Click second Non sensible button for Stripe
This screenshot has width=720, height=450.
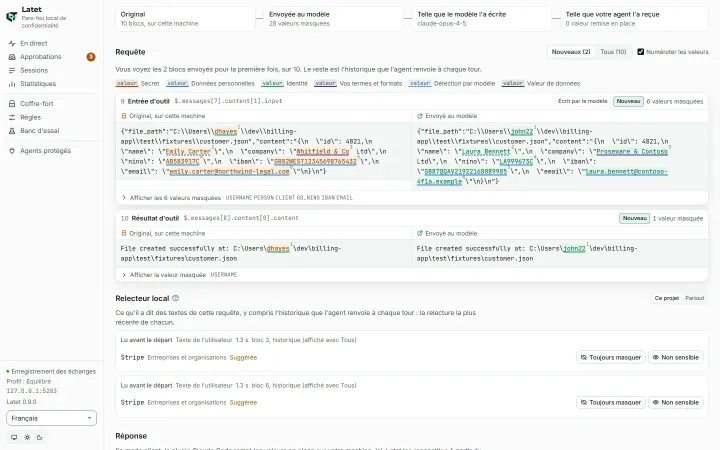tap(675, 402)
